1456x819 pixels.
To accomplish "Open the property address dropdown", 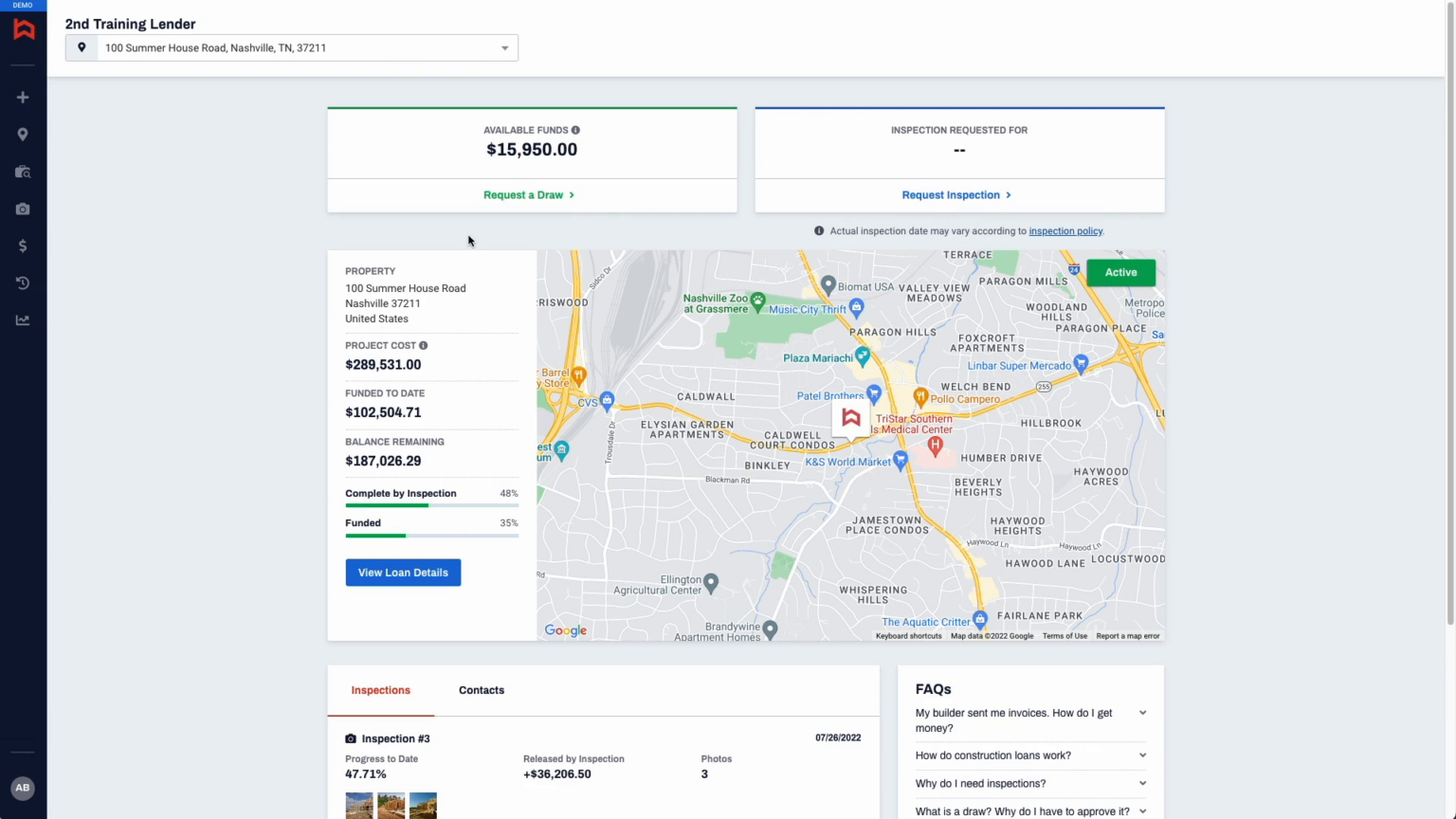I will tap(504, 47).
